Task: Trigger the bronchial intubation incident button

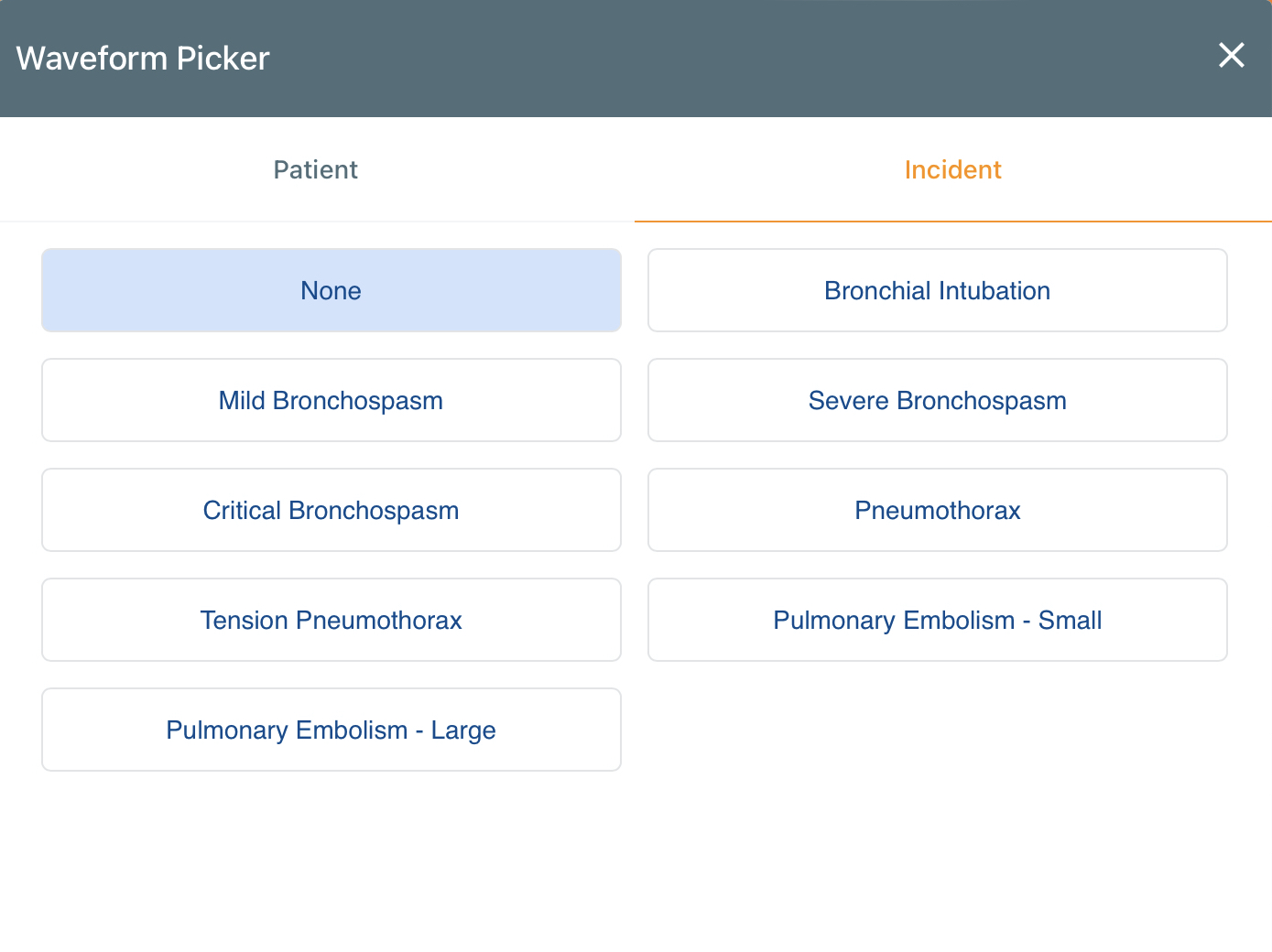Action: coord(937,290)
